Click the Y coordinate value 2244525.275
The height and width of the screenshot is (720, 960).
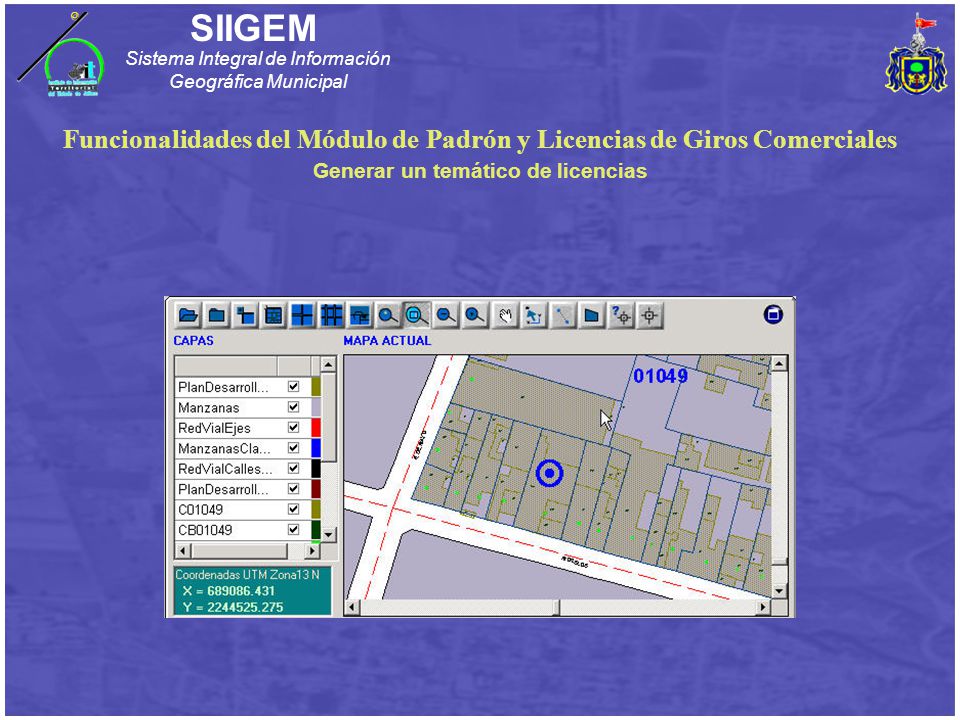245,607
